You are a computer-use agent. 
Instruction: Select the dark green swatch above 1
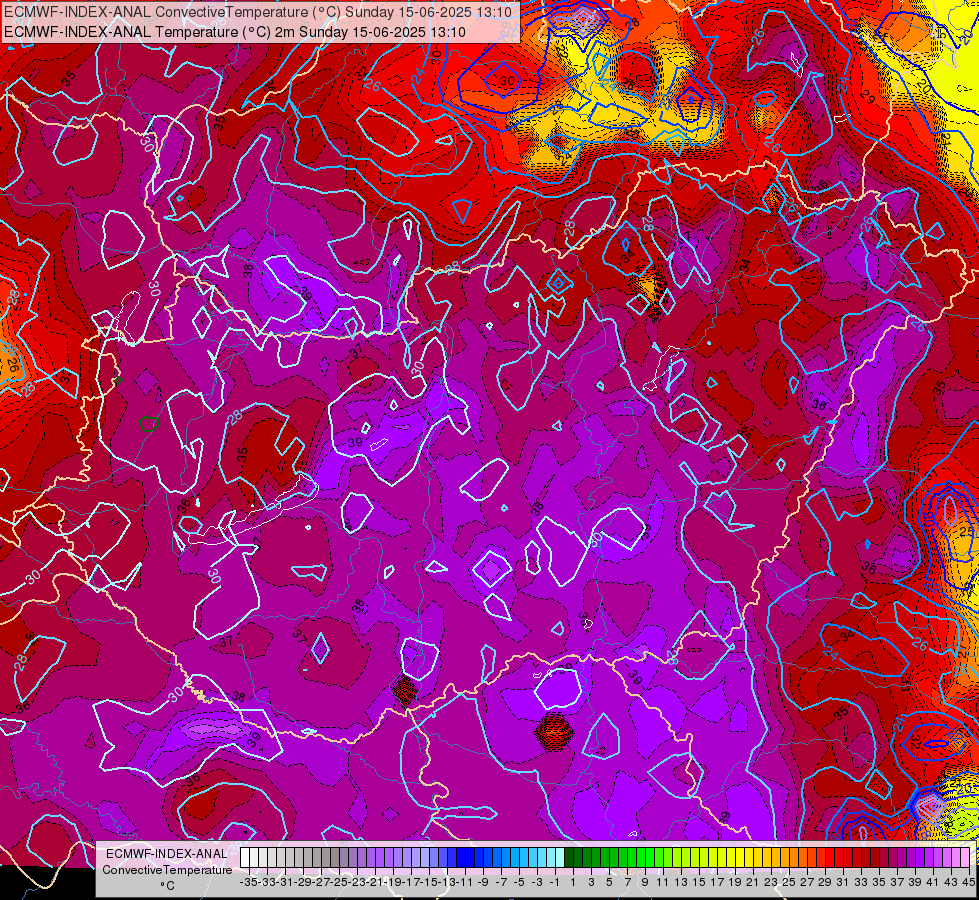[569, 857]
